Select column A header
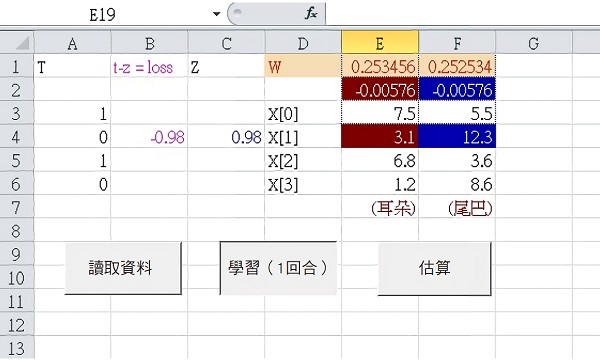Image resolution: width=600 pixels, height=360 pixels. pos(72,42)
